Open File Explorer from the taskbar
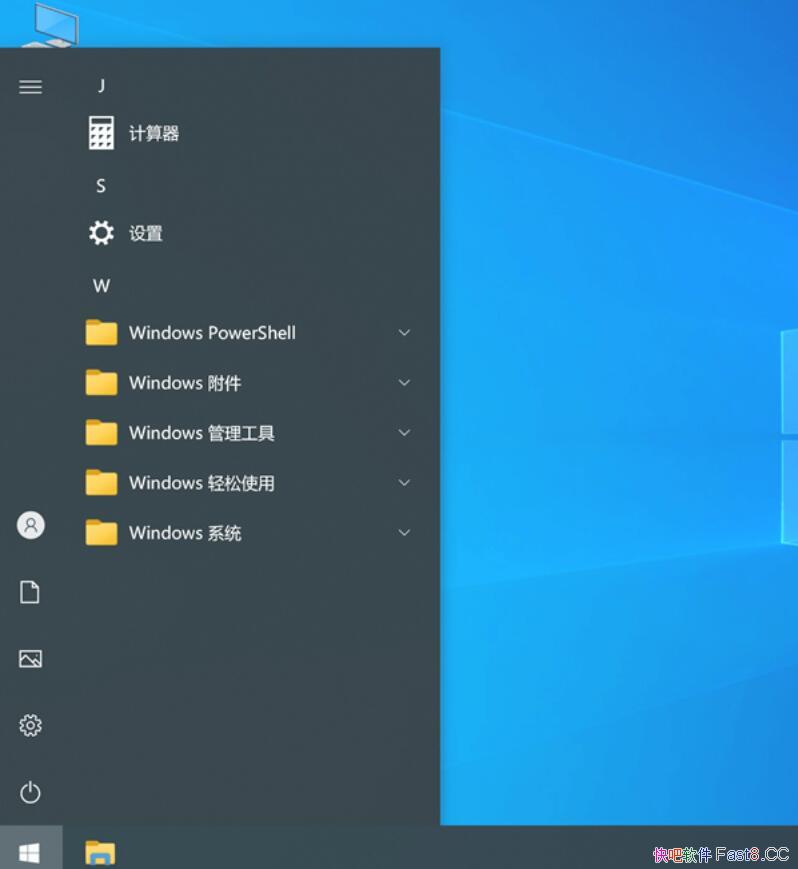This screenshot has width=798, height=869. [x=100, y=852]
